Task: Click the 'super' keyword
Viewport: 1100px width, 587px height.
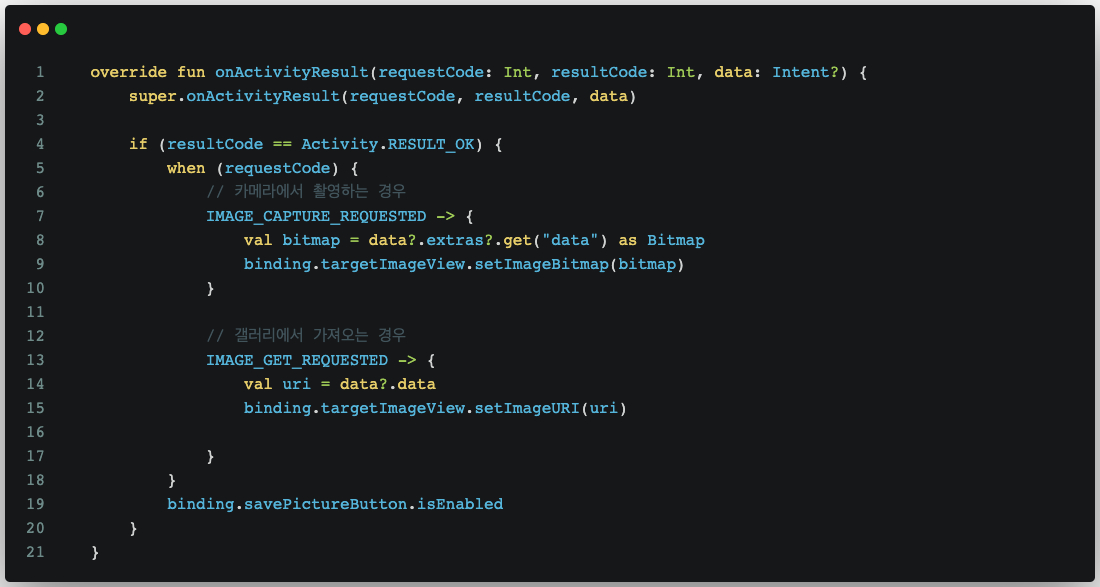Action: click(152, 96)
